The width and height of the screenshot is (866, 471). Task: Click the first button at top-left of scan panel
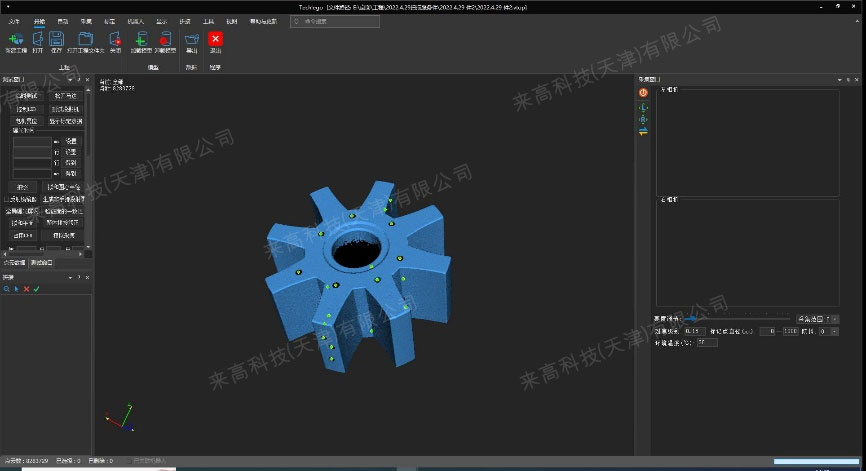(x=25, y=96)
